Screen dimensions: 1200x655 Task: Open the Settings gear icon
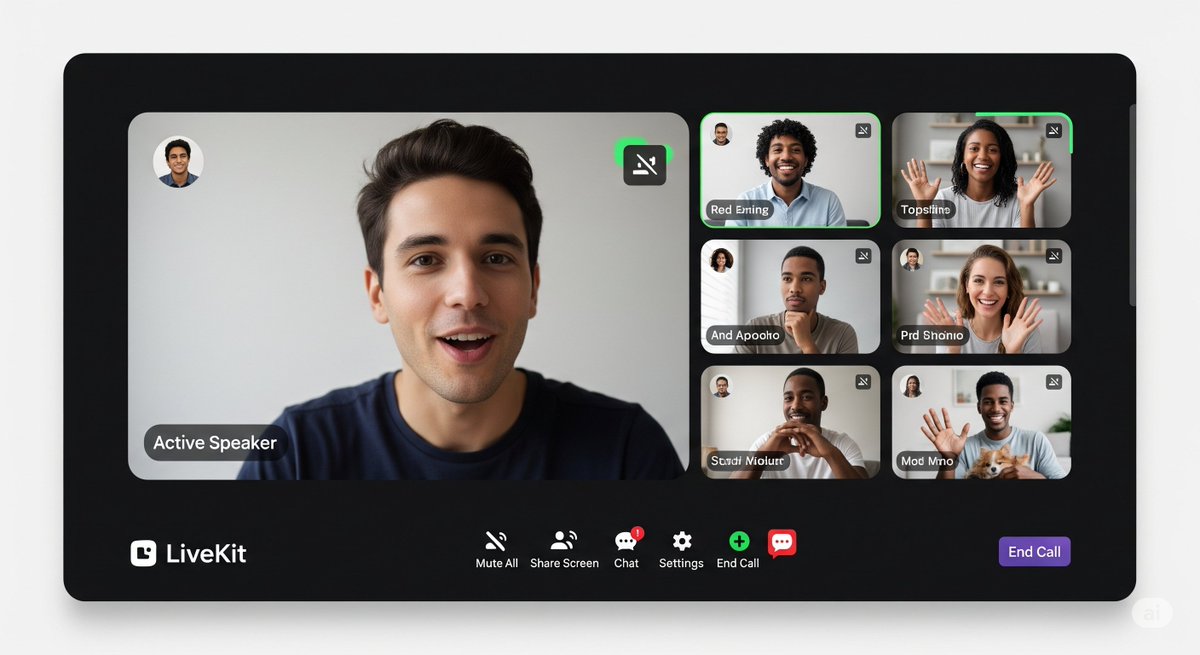681,541
